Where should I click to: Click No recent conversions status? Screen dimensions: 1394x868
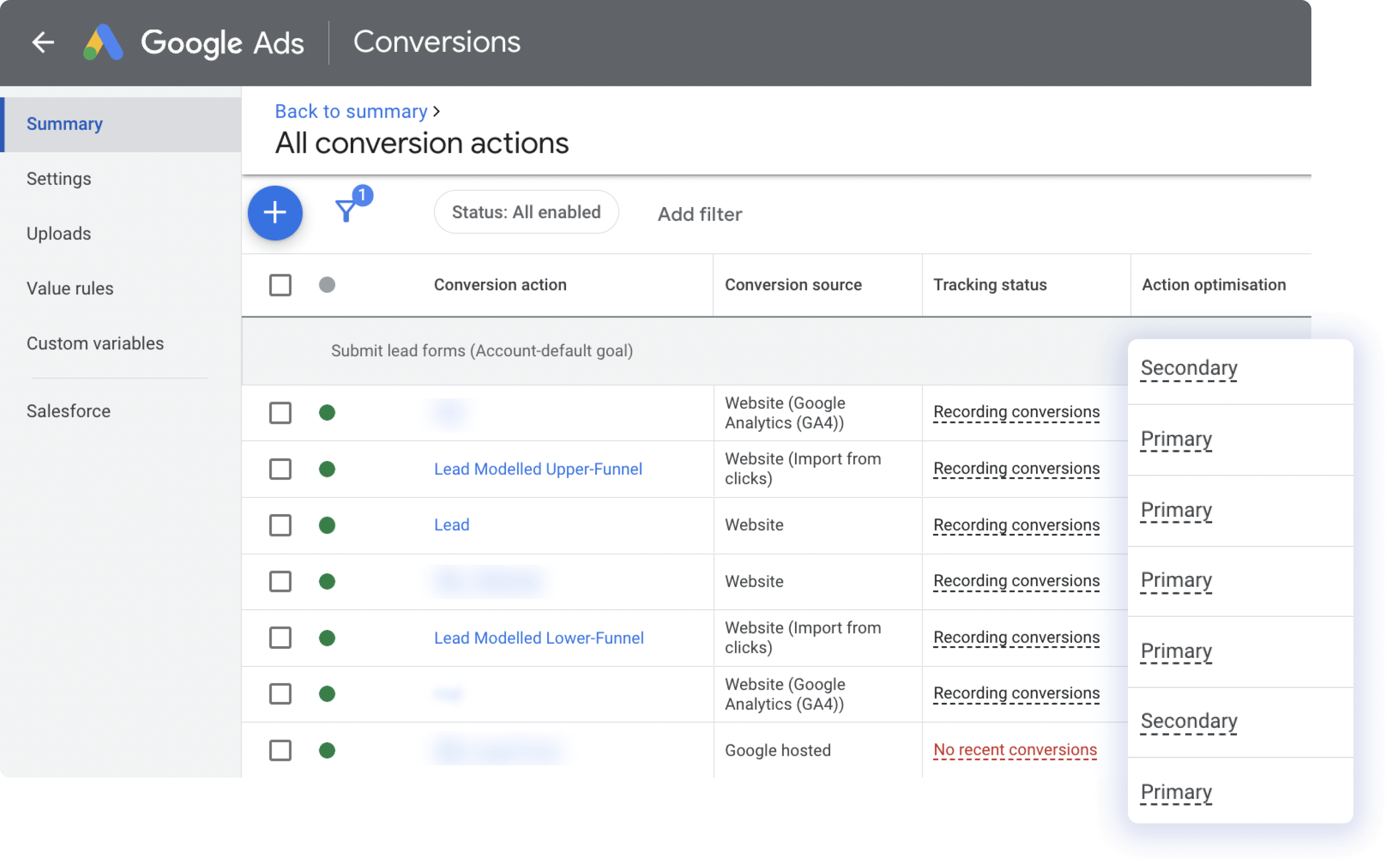[1015, 750]
